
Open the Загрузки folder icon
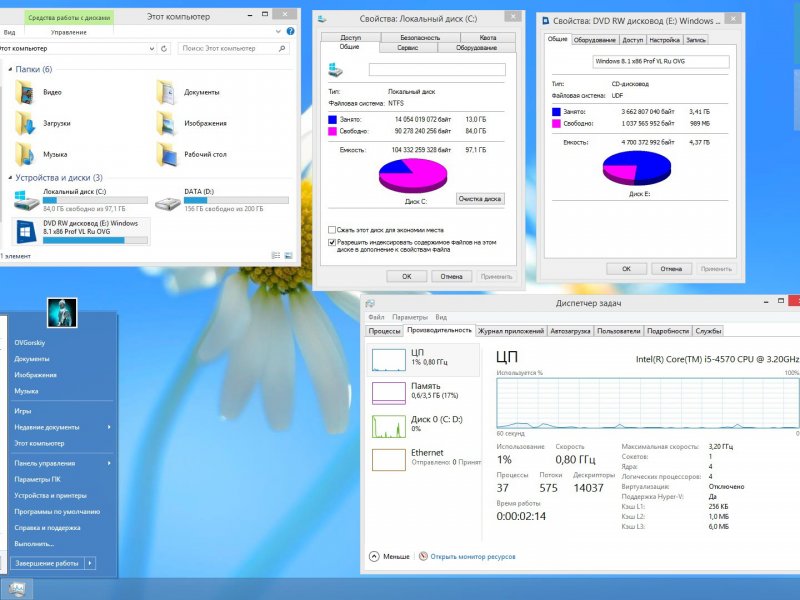24,123
